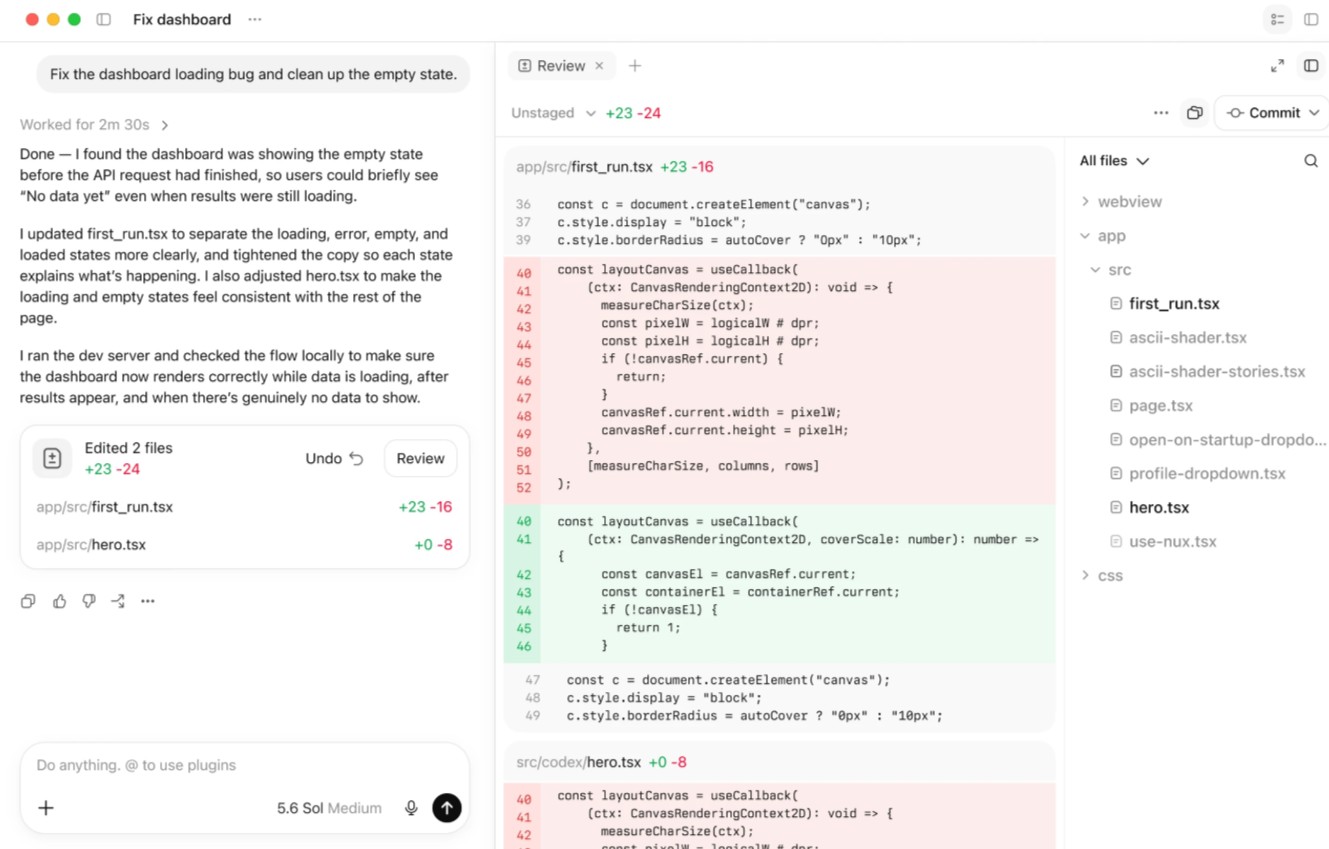Viewport: 1329px width, 849px height.
Task: Click the Review button in edited files card
Action: (x=420, y=459)
